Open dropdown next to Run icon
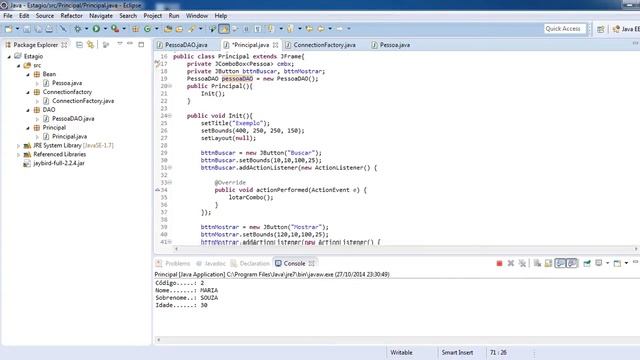This screenshot has width=640, height=360. (105, 29)
